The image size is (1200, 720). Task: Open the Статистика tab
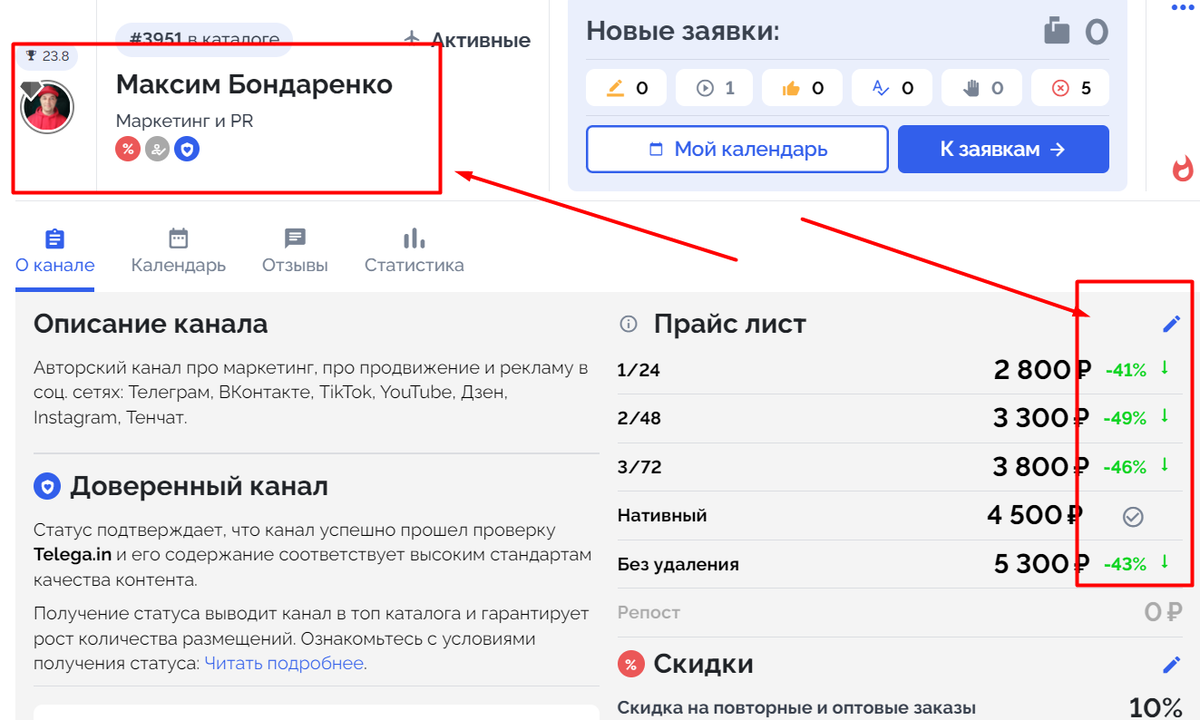[x=414, y=251]
